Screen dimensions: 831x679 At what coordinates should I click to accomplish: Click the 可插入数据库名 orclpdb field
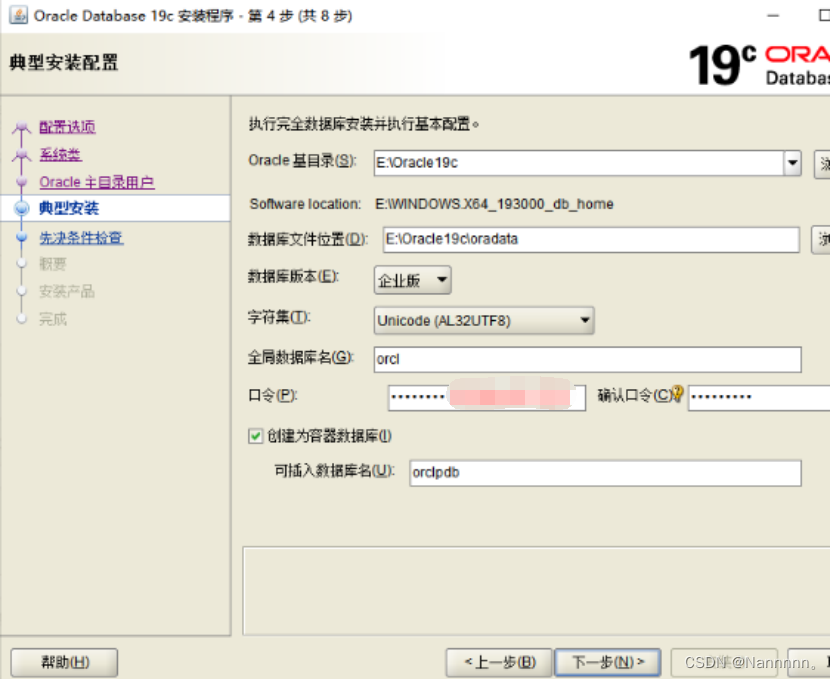click(x=605, y=473)
